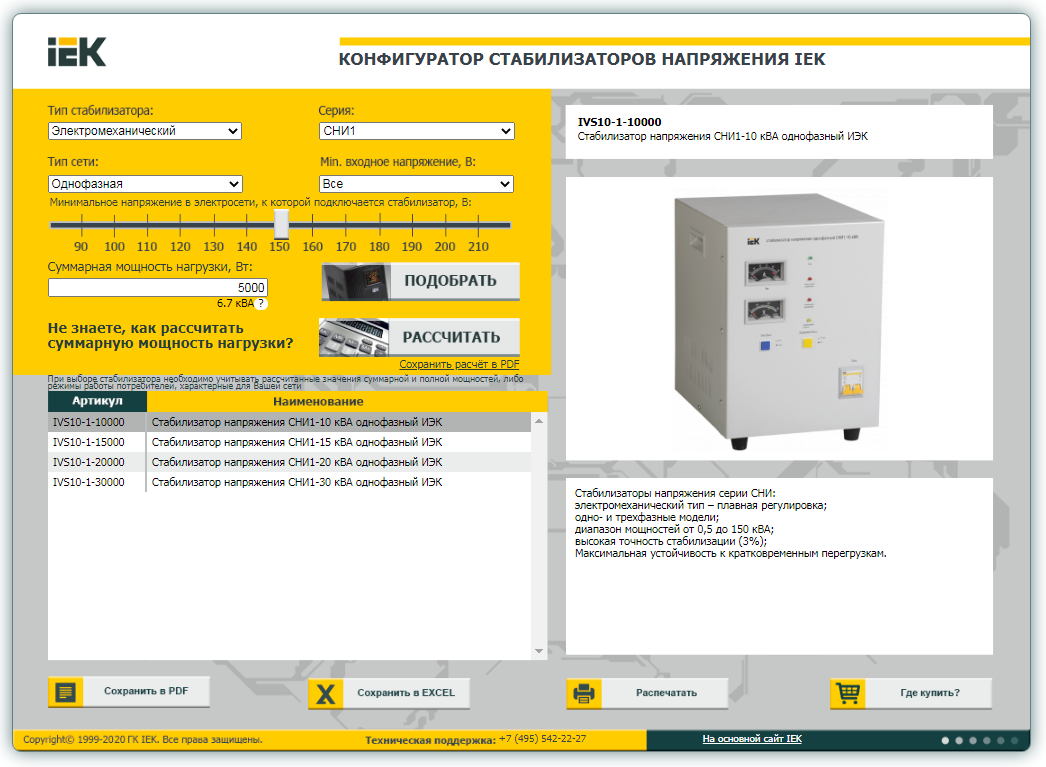The width and height of the screenshot is (1046, 767).
Task: Set the voltage slider to the 200 mark
Action: 445,225
